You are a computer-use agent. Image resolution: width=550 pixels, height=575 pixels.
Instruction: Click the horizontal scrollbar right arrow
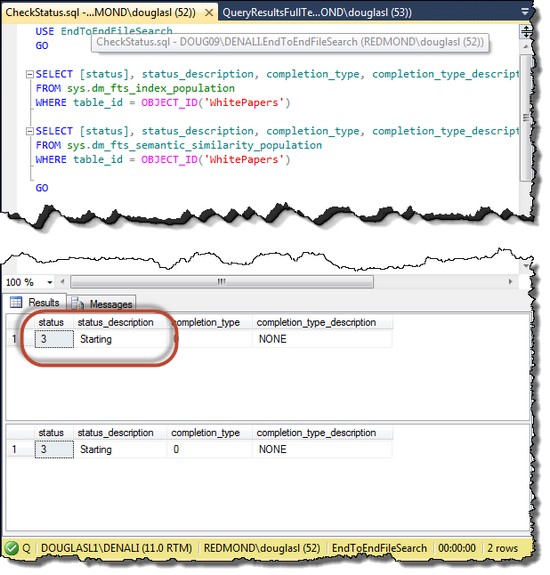click(x=510, y=282)
